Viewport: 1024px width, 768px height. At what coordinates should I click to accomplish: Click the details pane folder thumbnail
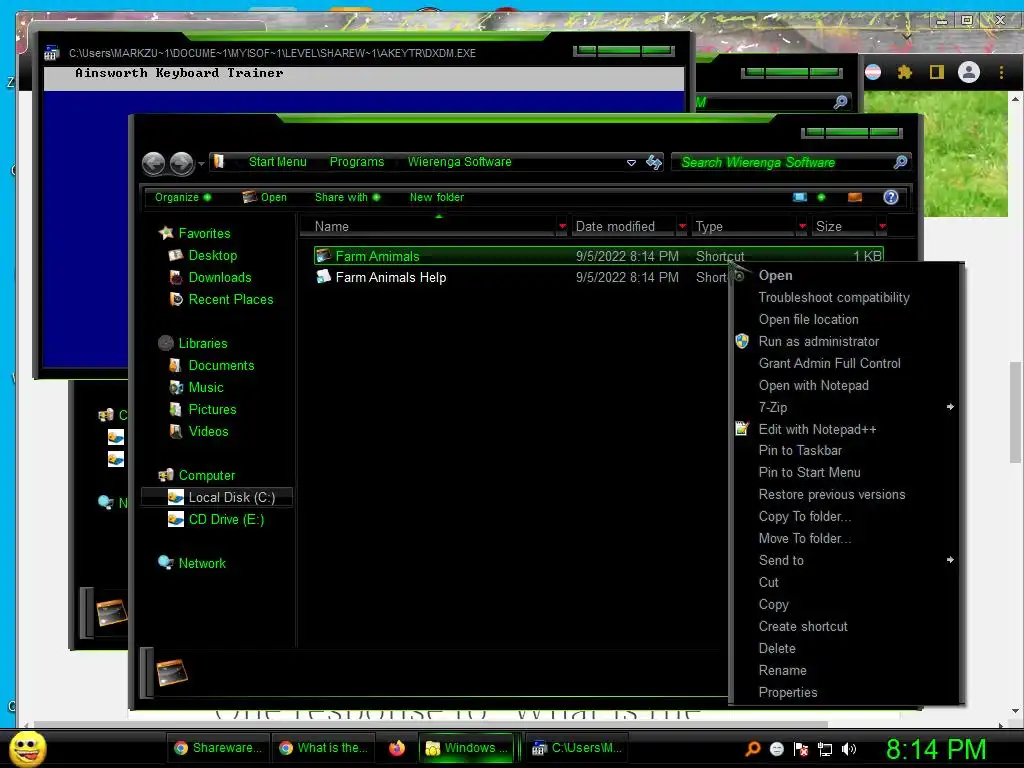(172, 673)
